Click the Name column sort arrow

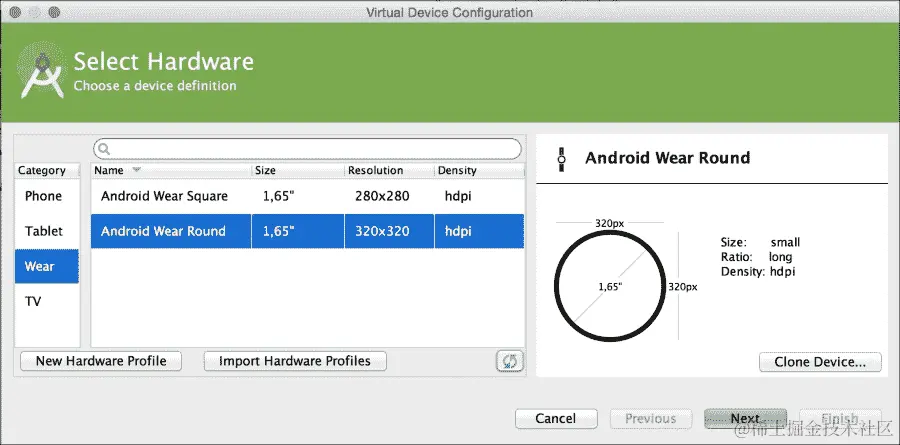(136, 170)
